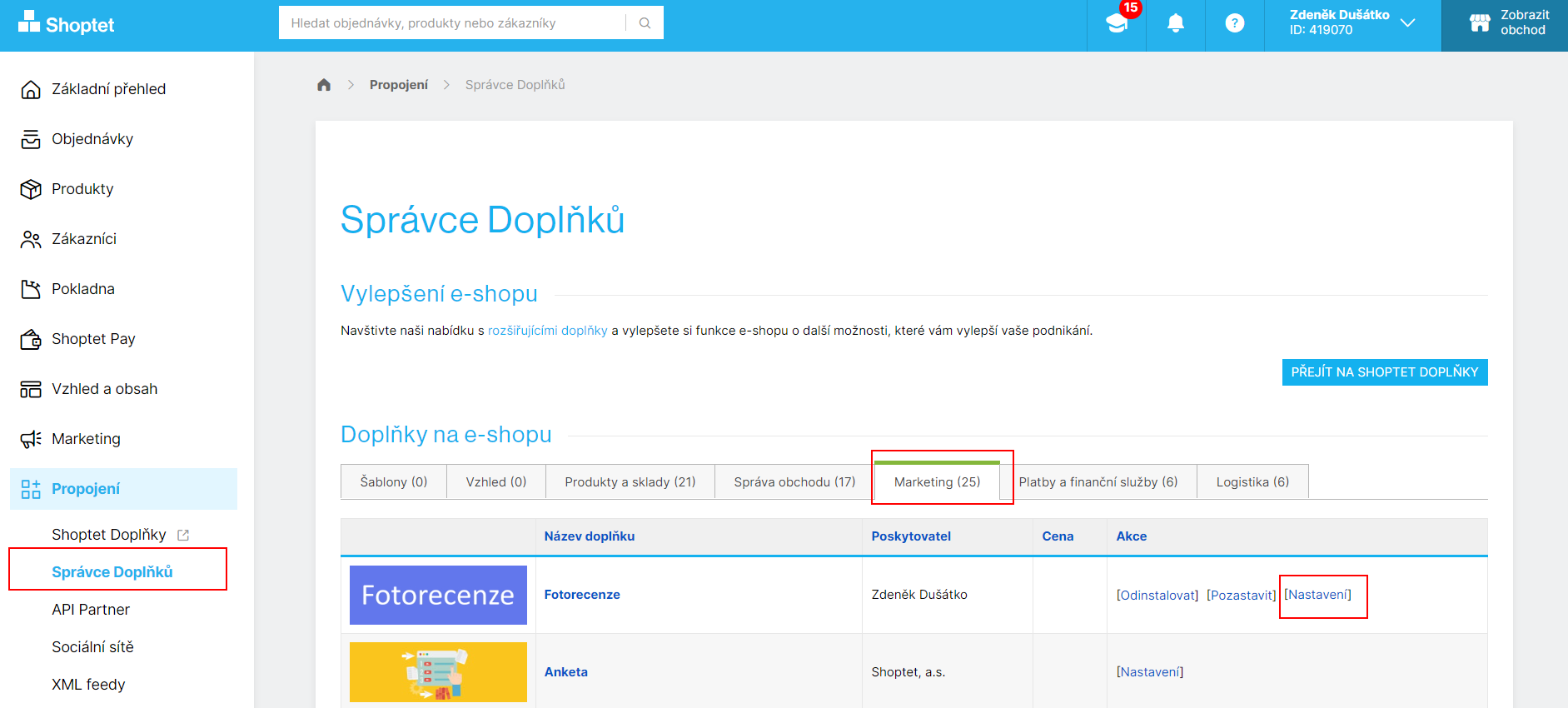Switch to Správa obchodu (17) tab

click(x=794, y=482)
